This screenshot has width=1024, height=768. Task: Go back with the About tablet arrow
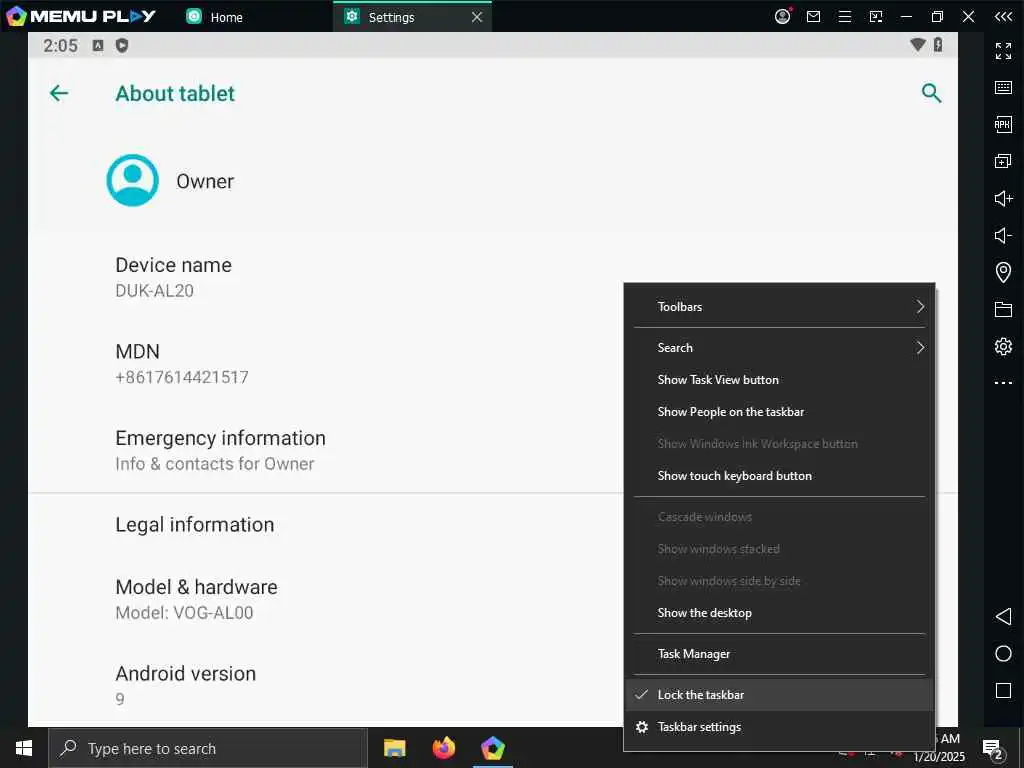pyautogui.click(x=59, y=93)
